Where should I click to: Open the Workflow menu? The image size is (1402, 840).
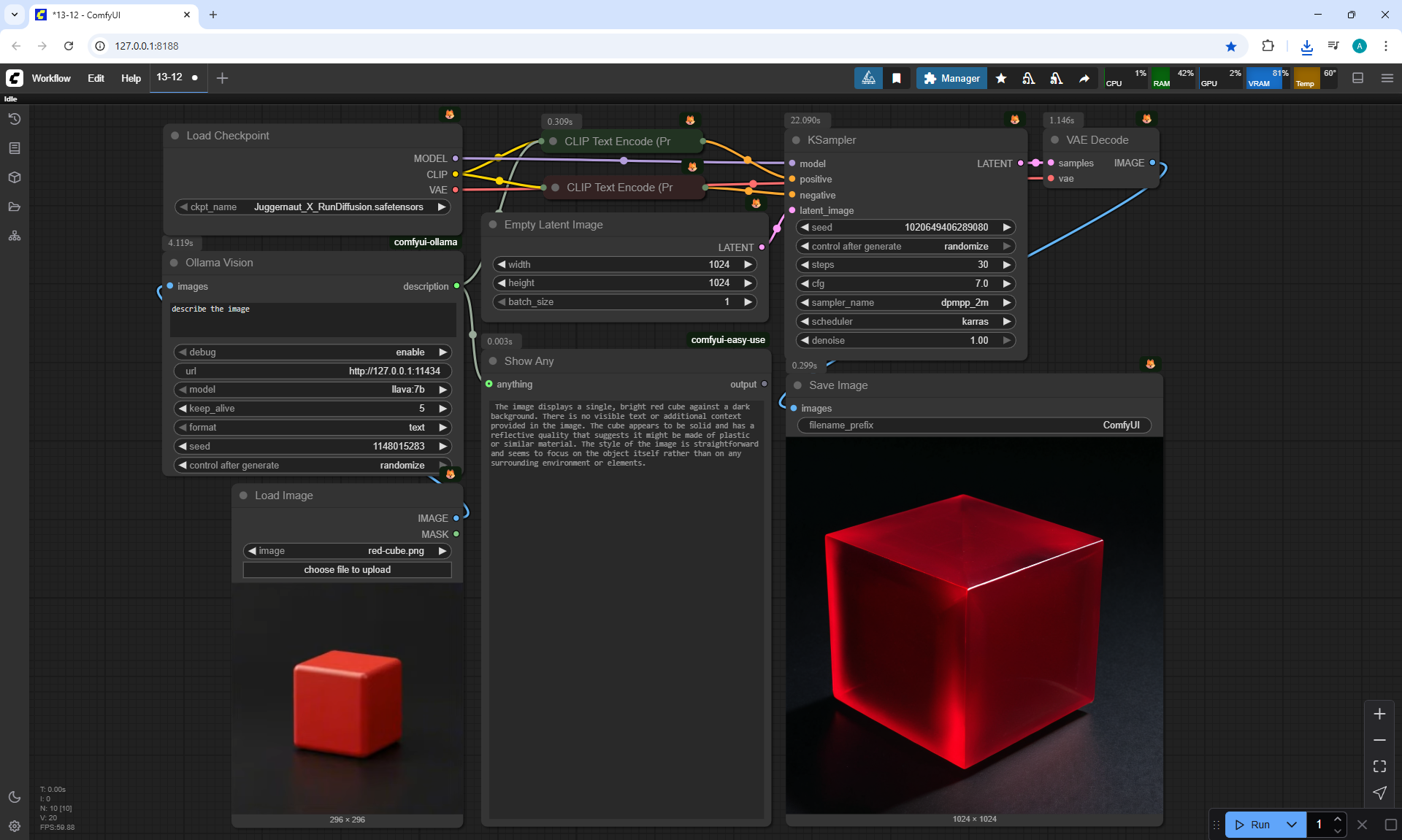click(x=51, y=78)
